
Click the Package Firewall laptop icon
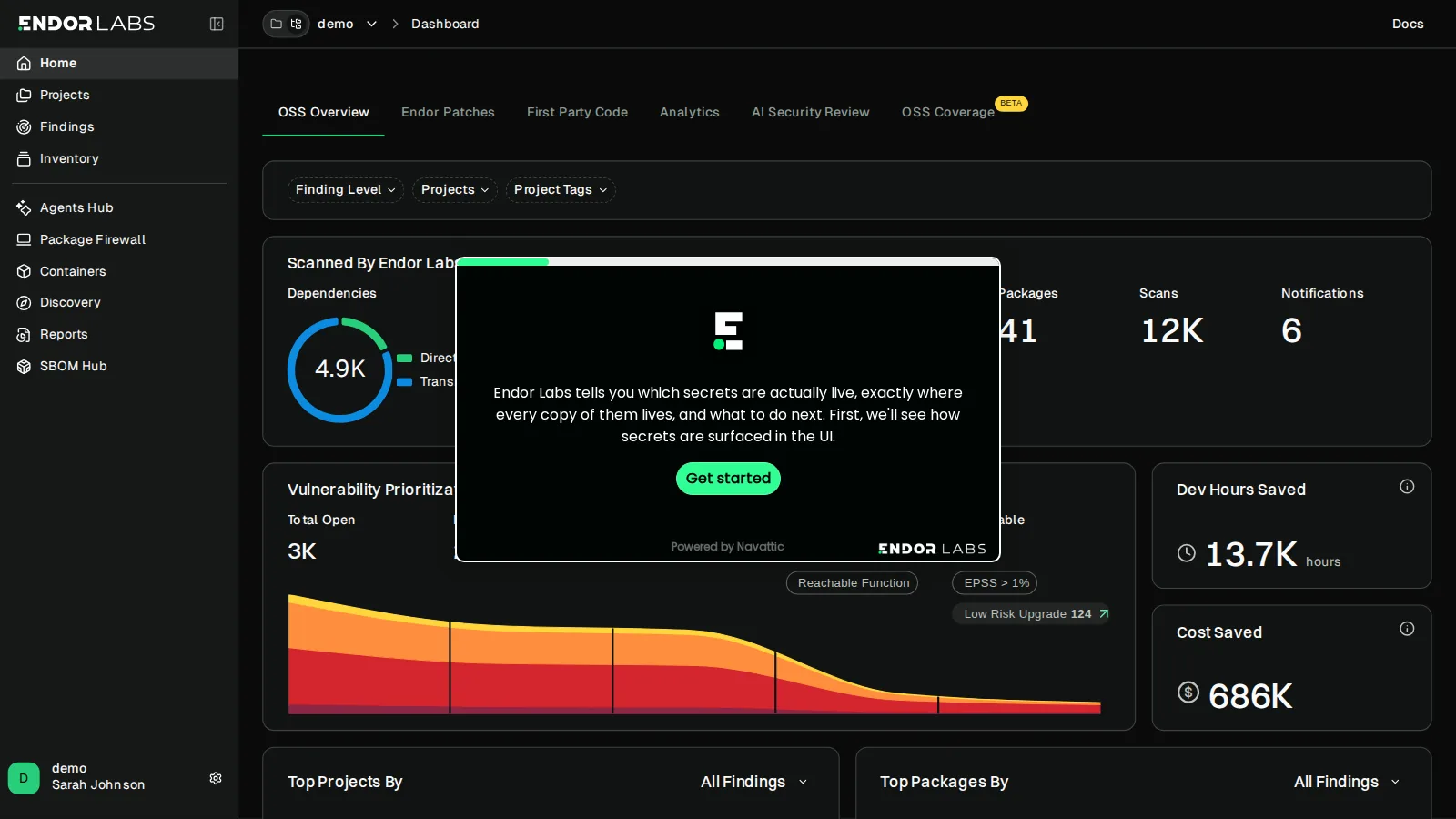pyautogui.click(x=24, y=239)
